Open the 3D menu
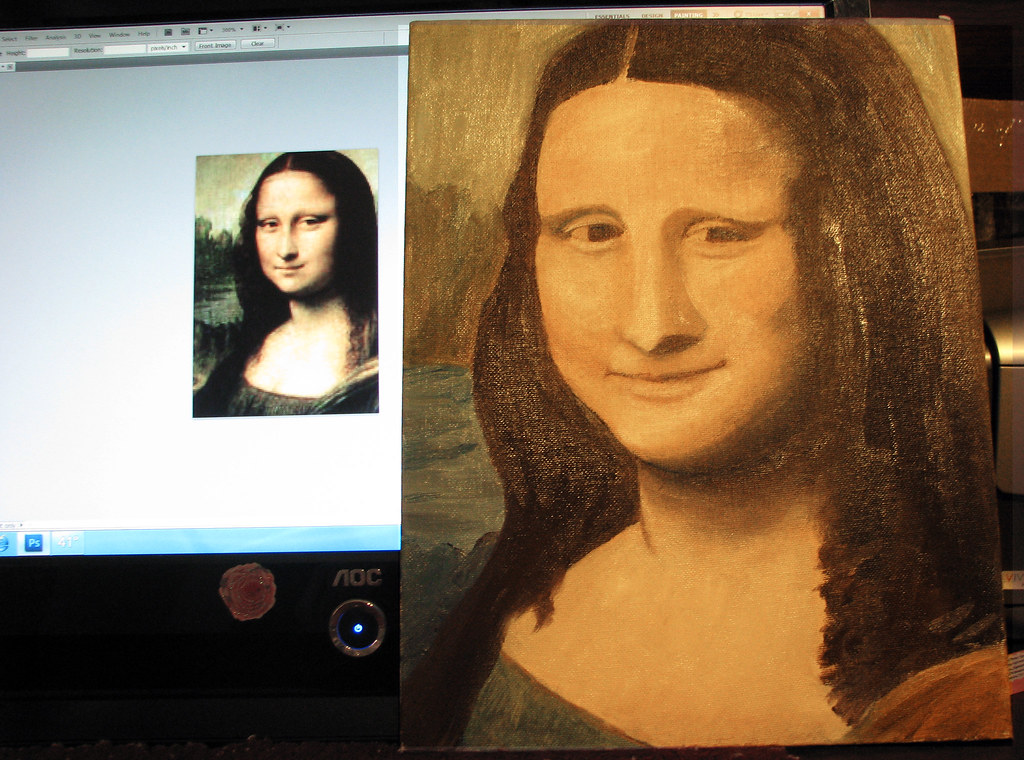This screenshot has height=760, width=1024. [x=77, y=37]
